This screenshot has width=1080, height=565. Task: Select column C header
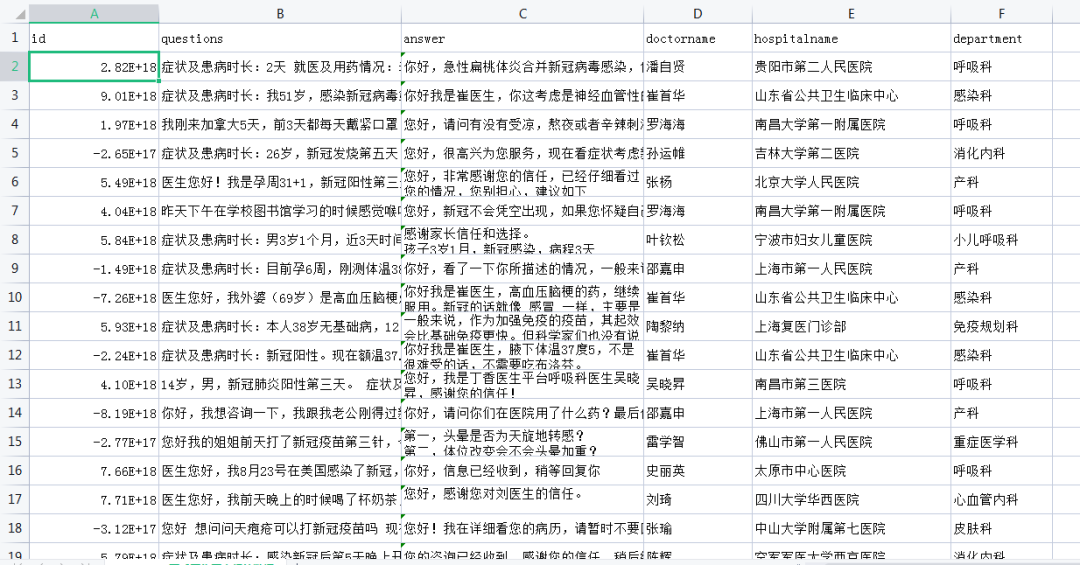click(x=522, y=13)
